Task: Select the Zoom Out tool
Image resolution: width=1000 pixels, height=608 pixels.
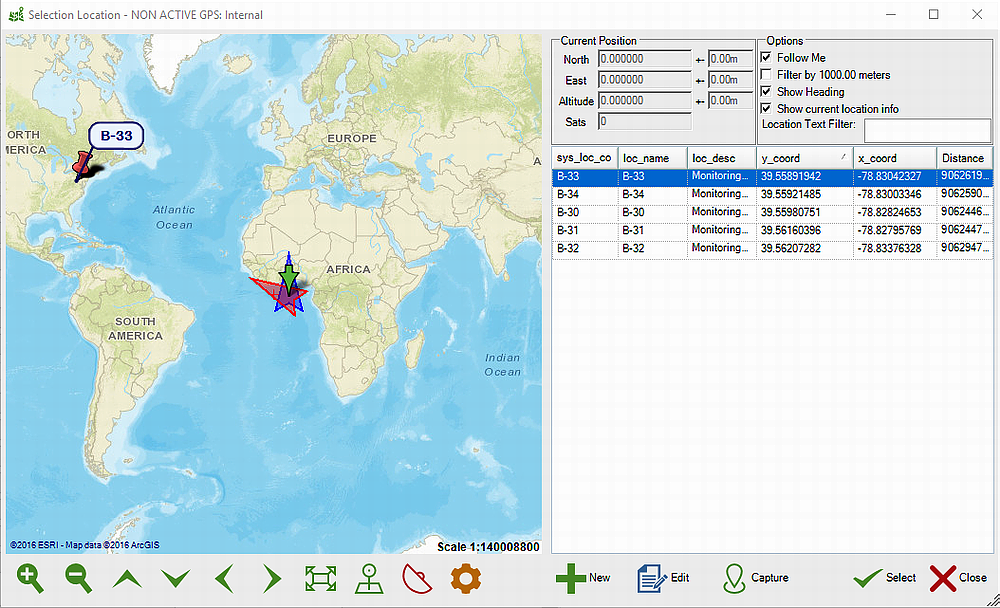Action: click(78, 579)
